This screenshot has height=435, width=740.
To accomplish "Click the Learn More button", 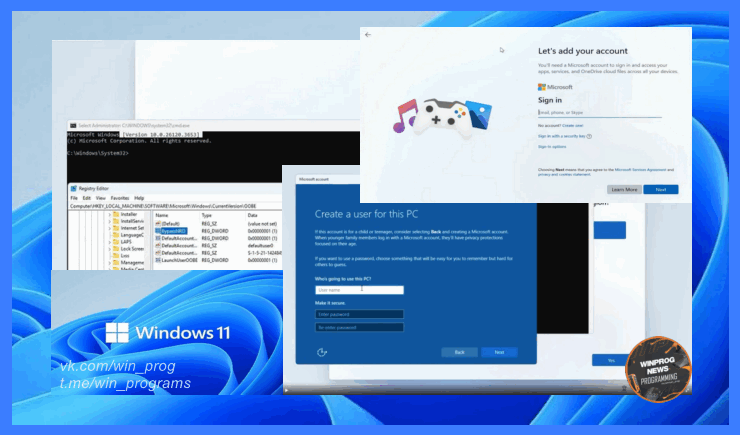I will pyautogui.click(x=624, y=189).
